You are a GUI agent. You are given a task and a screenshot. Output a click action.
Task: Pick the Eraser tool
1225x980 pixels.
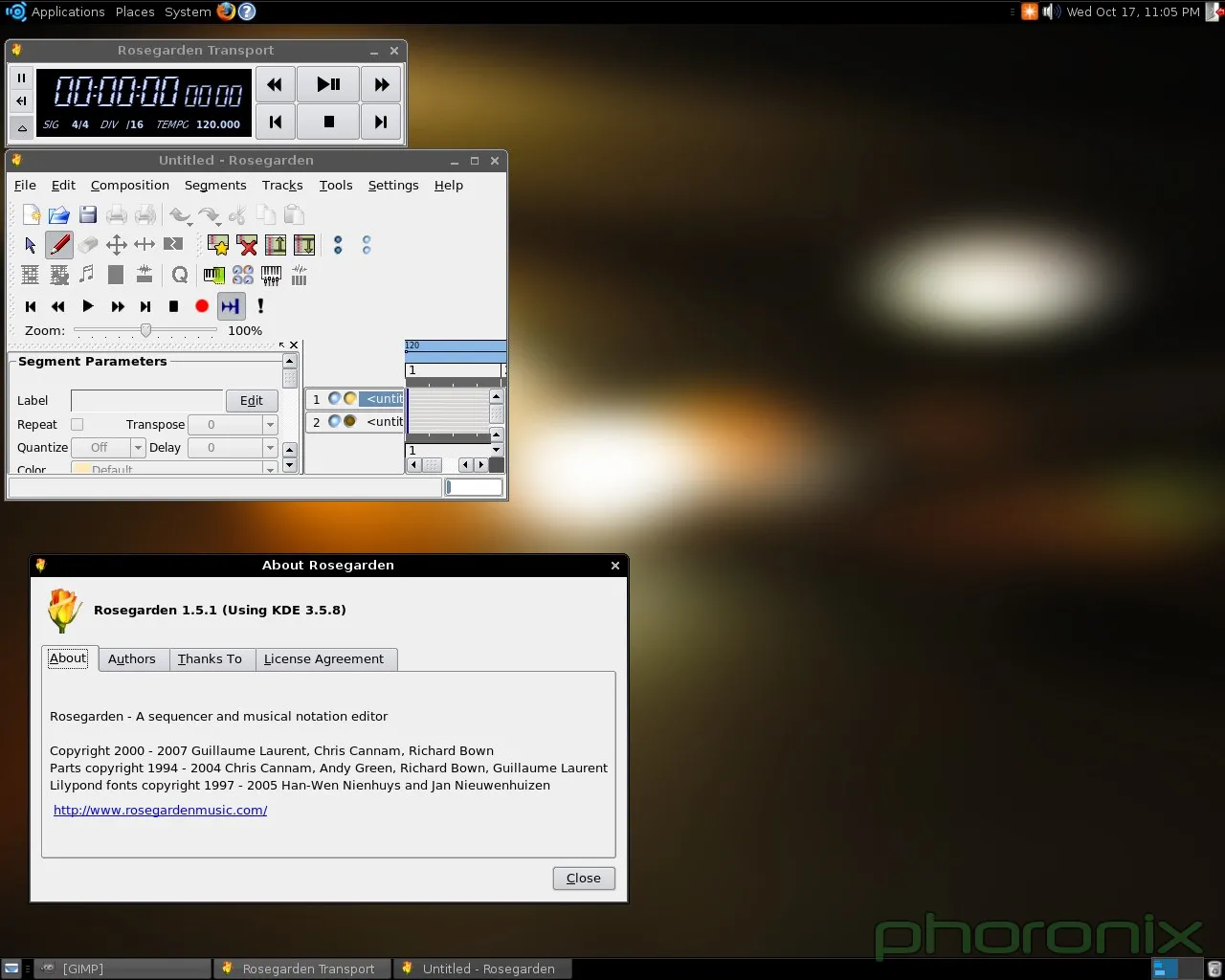(x=88, y=245)
